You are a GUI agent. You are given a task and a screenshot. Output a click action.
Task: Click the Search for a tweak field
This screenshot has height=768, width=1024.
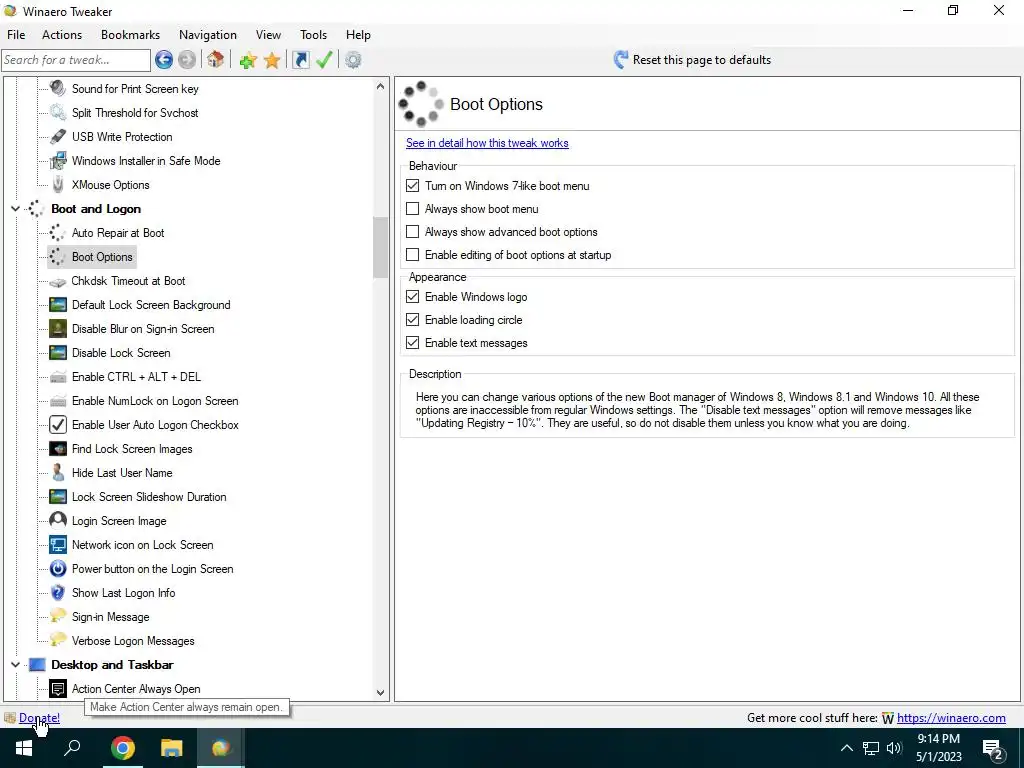(76, 60)
